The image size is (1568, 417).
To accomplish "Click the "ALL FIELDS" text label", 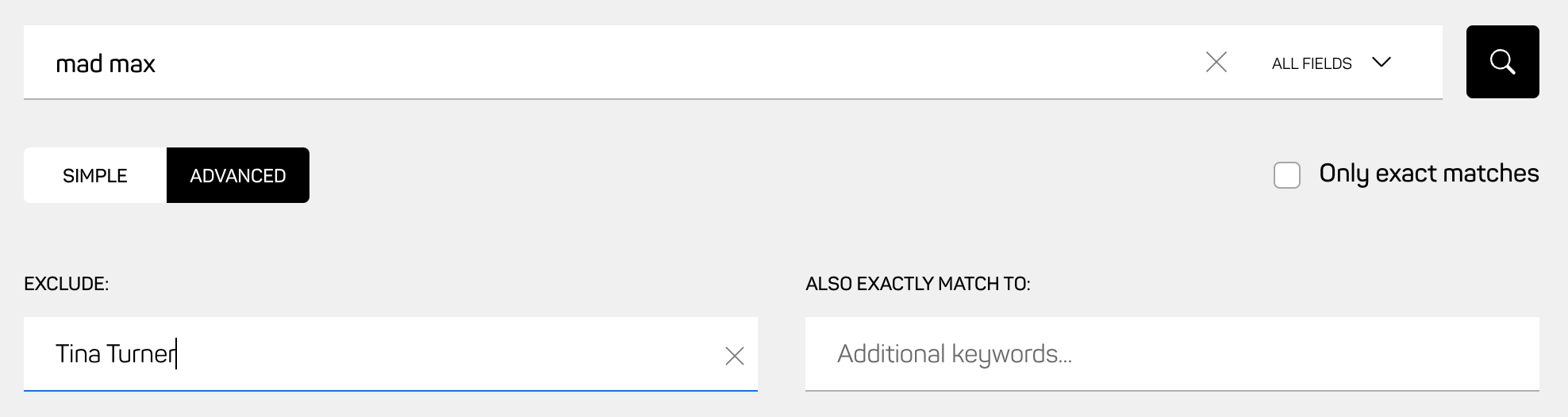I will (x=1311, y=63).
